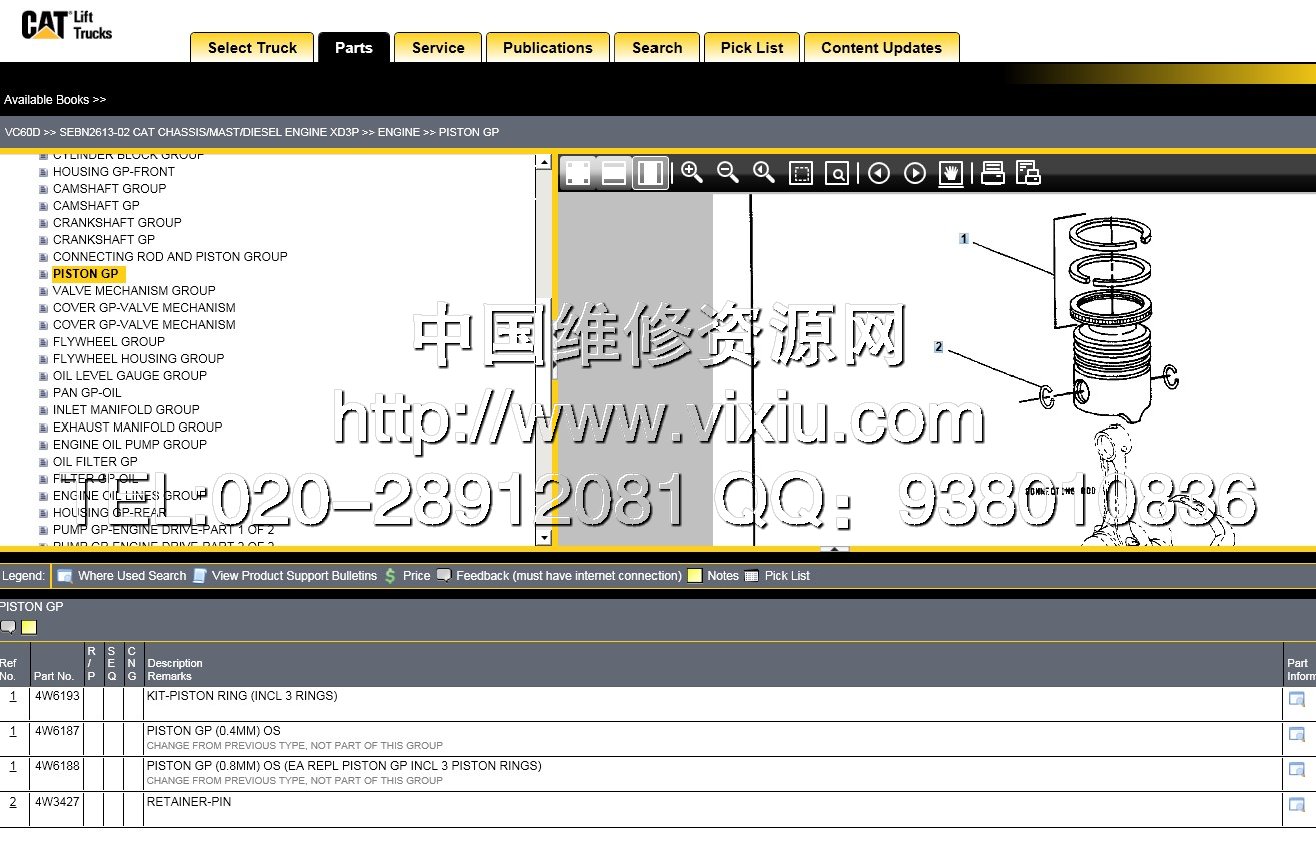The image size is (1316, 848).
Task: Open part information for RETAINER-PIN row
Action: pyautogui.click(x=1297, y=804)
